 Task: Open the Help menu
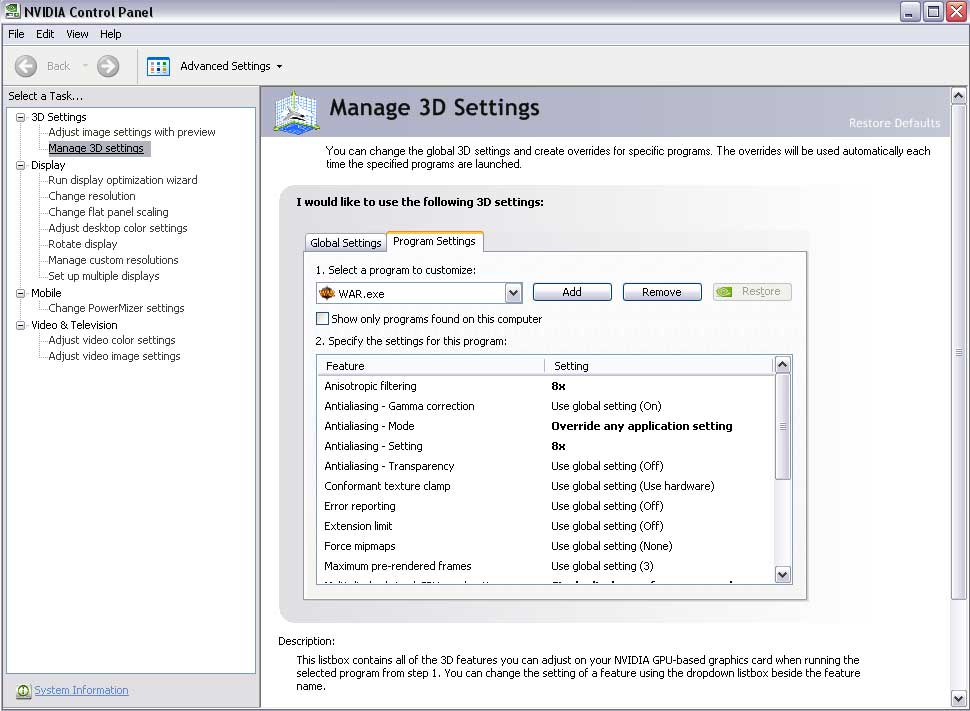click(x=111, y=34)
